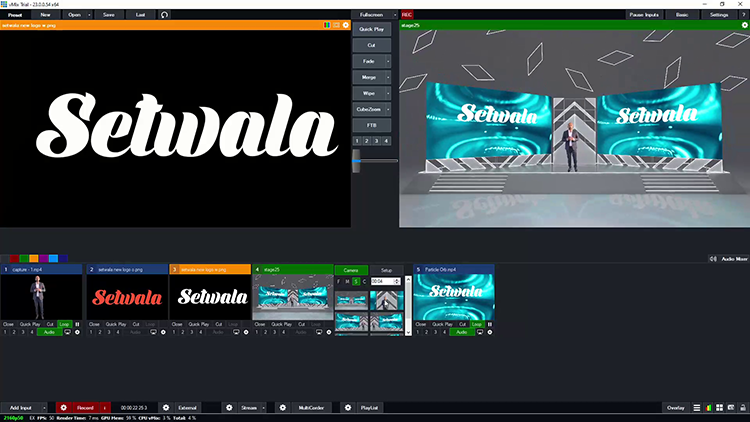The image size is (750, 422).
Task: Switch to the Setup tab in stage25
Action: [386, 270]
